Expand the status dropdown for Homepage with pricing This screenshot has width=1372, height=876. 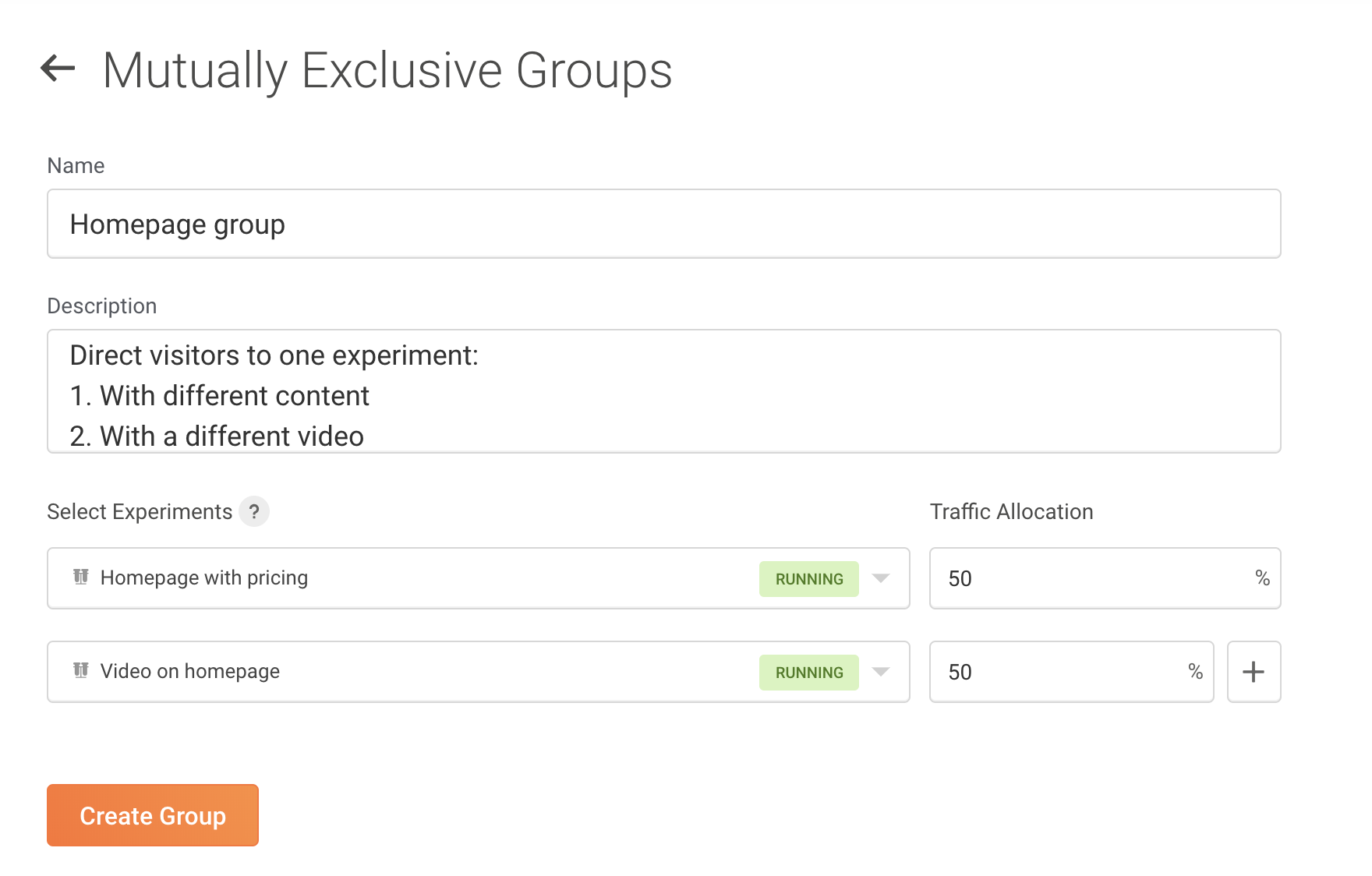pyautogui.click(x=881, y=578)
